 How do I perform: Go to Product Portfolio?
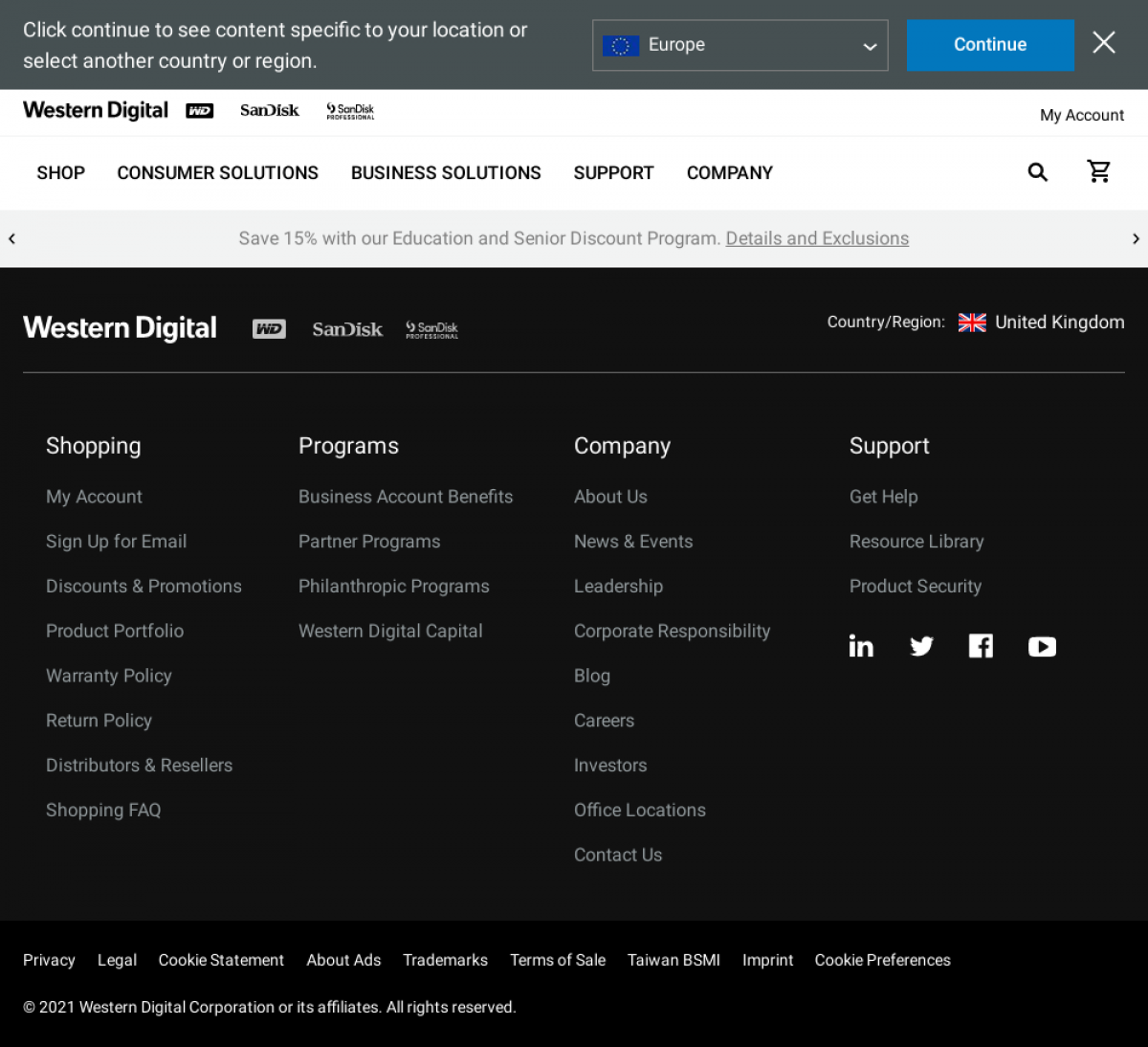pos(115,632)
